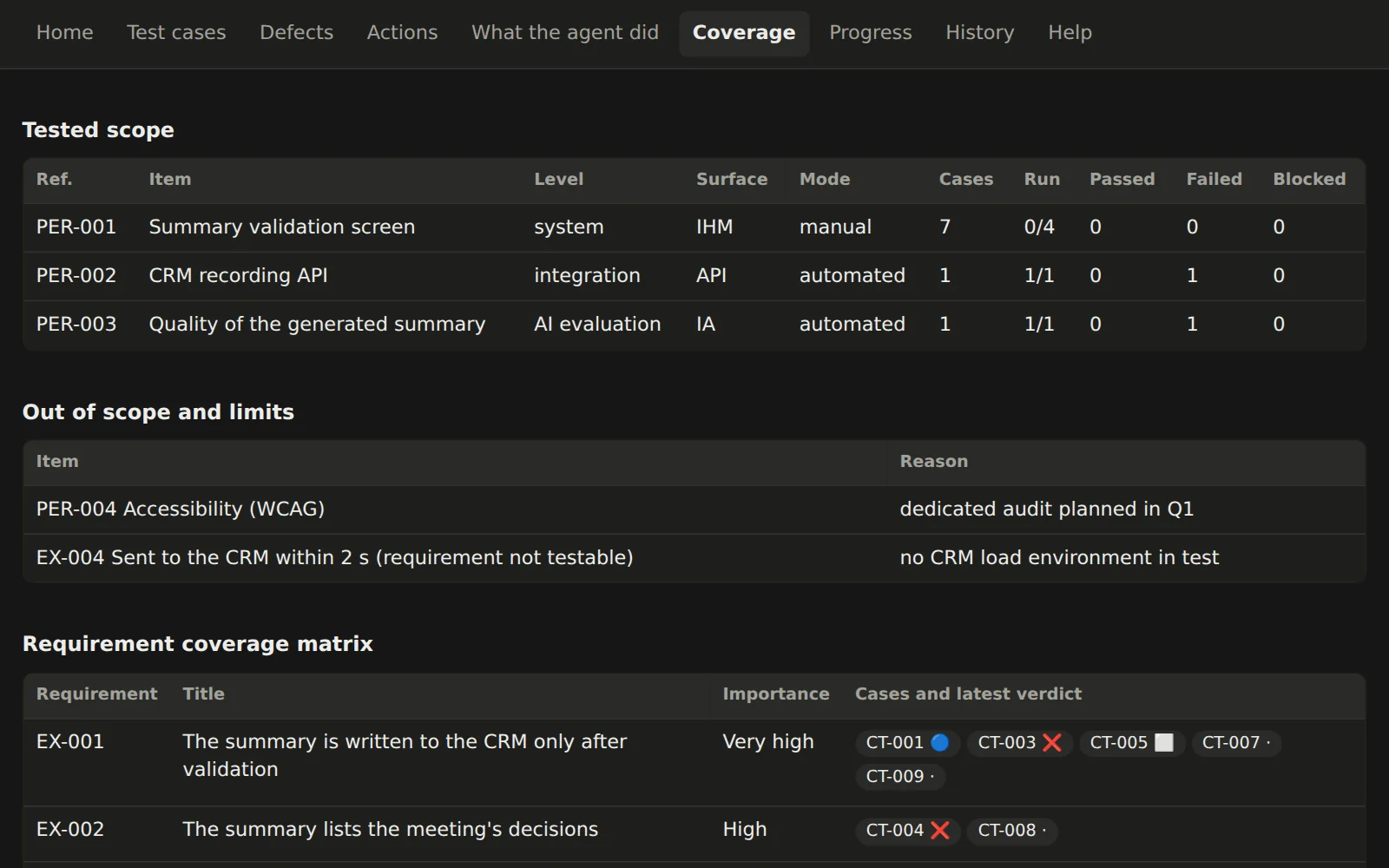Image resolution: width=1389 pixels, height=868 pixels.
Task: Go to the Defects tab
Action: [296, 33]
